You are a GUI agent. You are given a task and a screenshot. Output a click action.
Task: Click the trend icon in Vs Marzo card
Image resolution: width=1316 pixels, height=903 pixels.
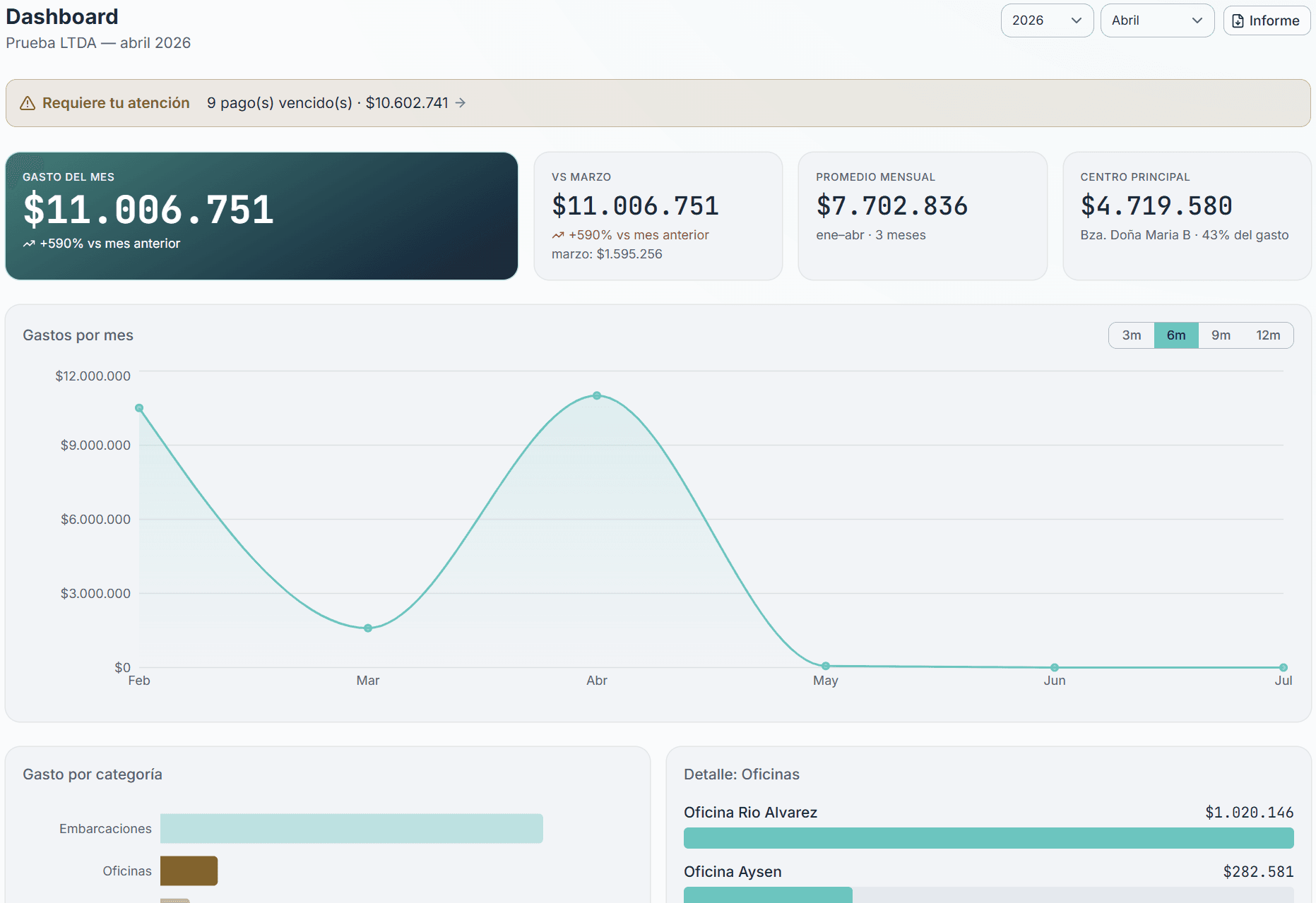558,235
